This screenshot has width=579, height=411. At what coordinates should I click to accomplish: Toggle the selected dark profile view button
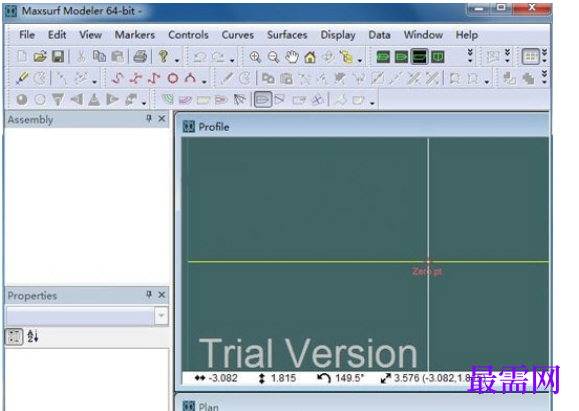coord(419,57)
